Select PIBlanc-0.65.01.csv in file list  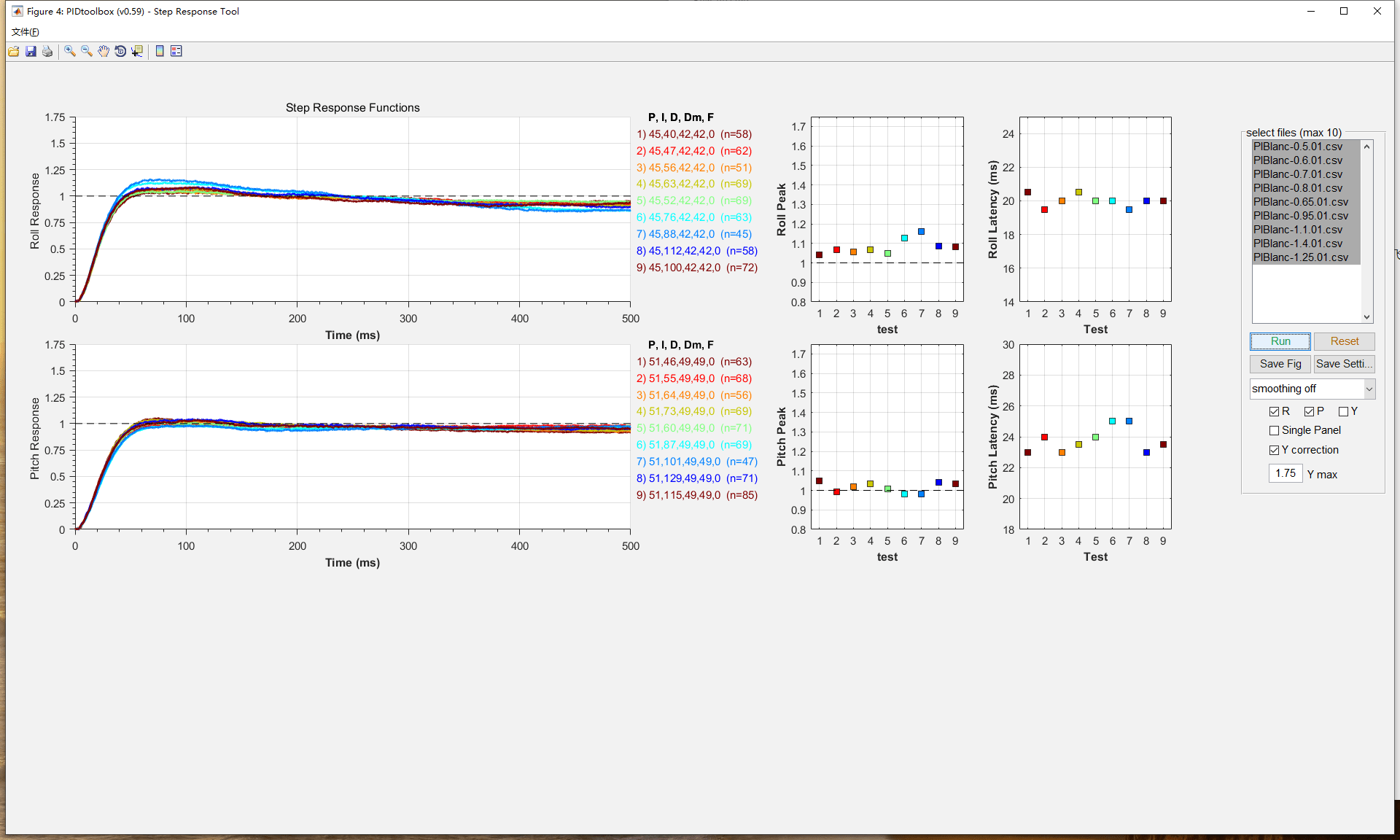[1306, 202]
